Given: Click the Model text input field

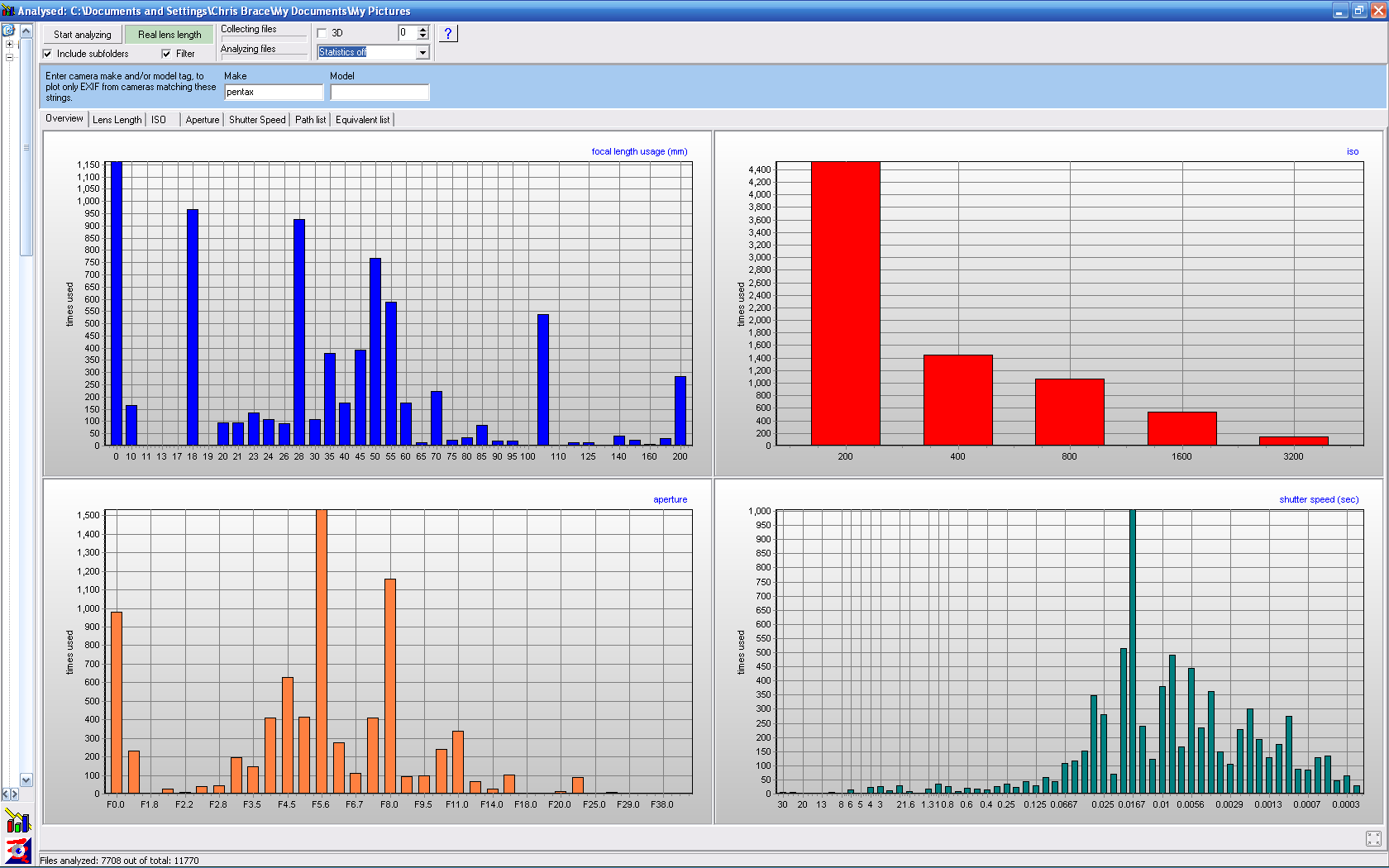Looking at the screenshot, I should coord(379,93).
